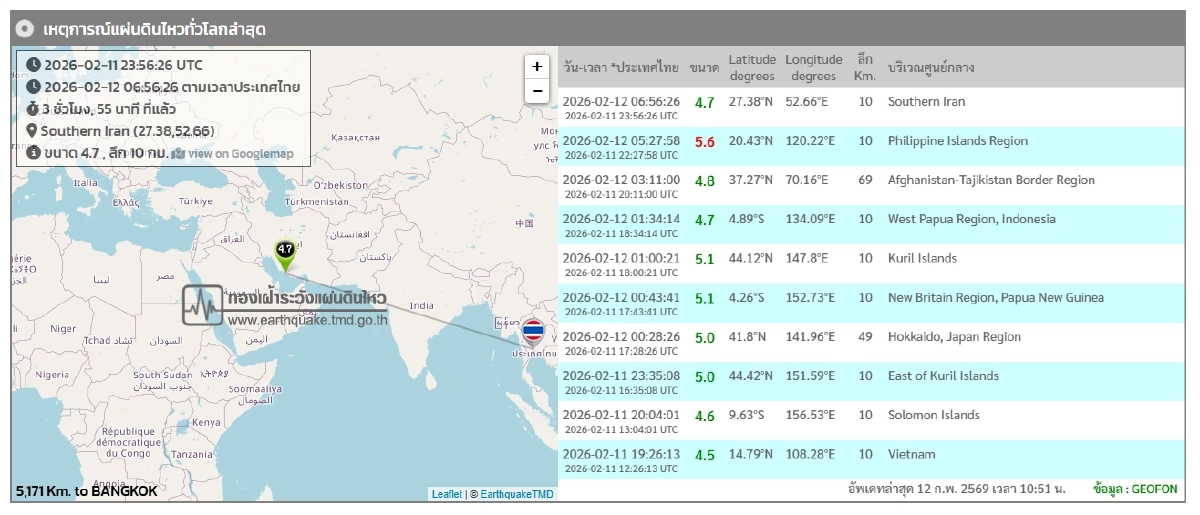Click the Latitude degrees column header

click(752, 67)
